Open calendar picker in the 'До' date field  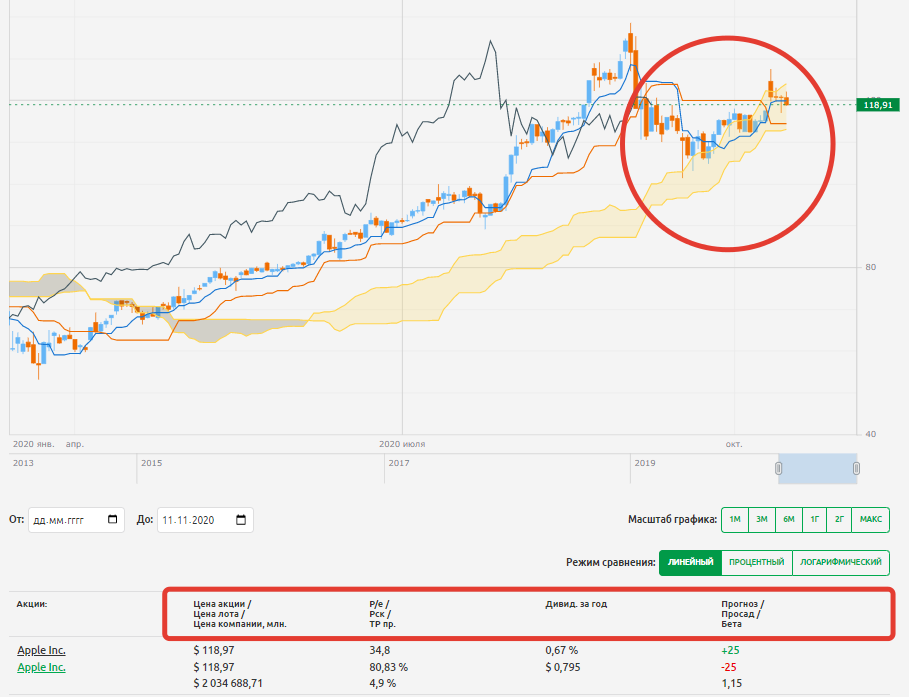pos(241,520)
